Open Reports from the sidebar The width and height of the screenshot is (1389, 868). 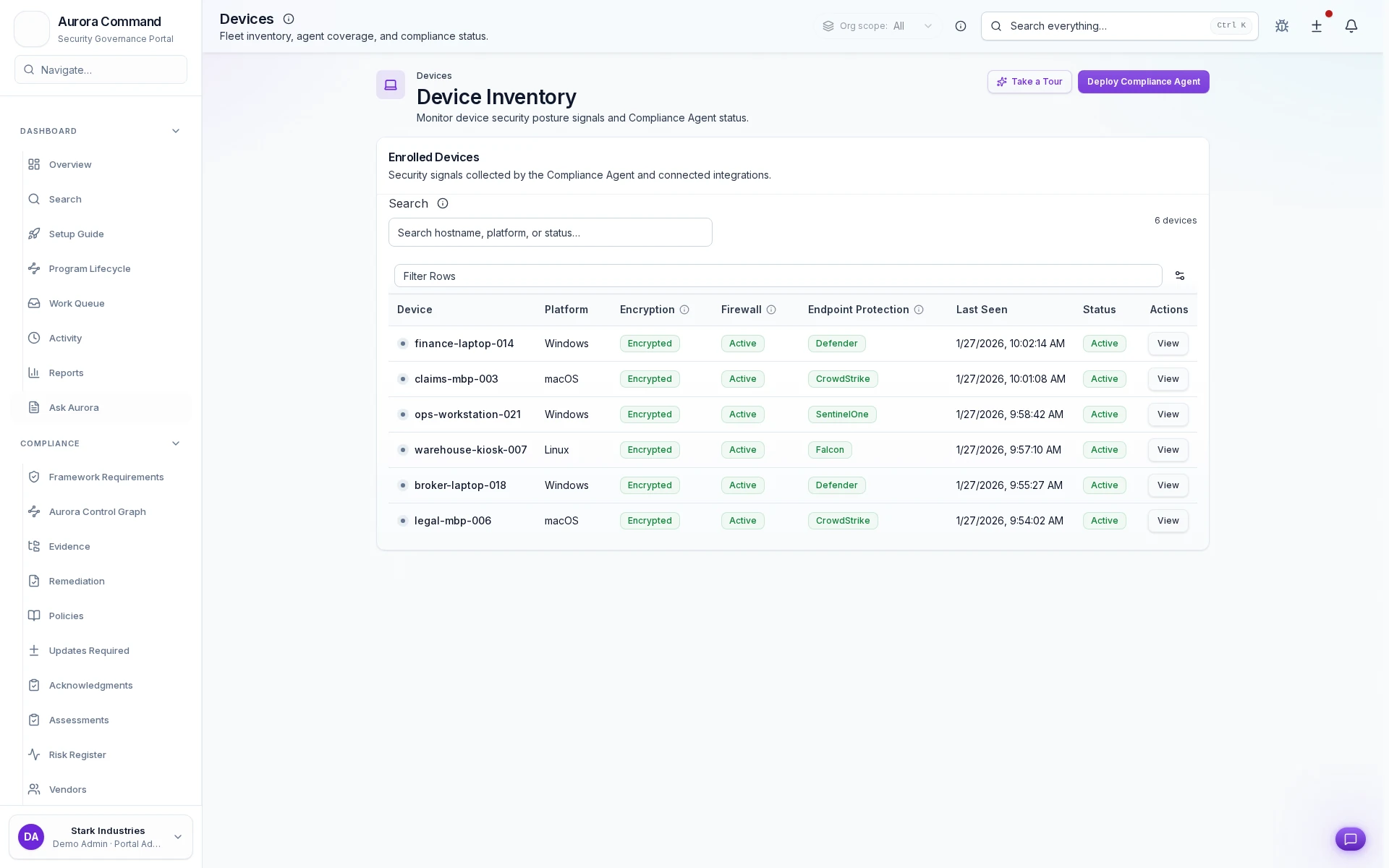pos(66,373)
